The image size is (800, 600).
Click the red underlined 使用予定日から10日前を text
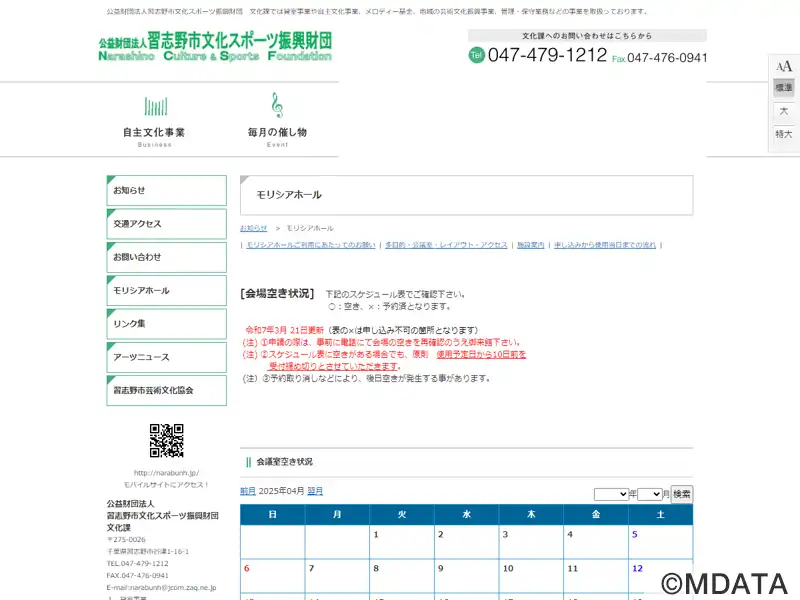point(481,355)
